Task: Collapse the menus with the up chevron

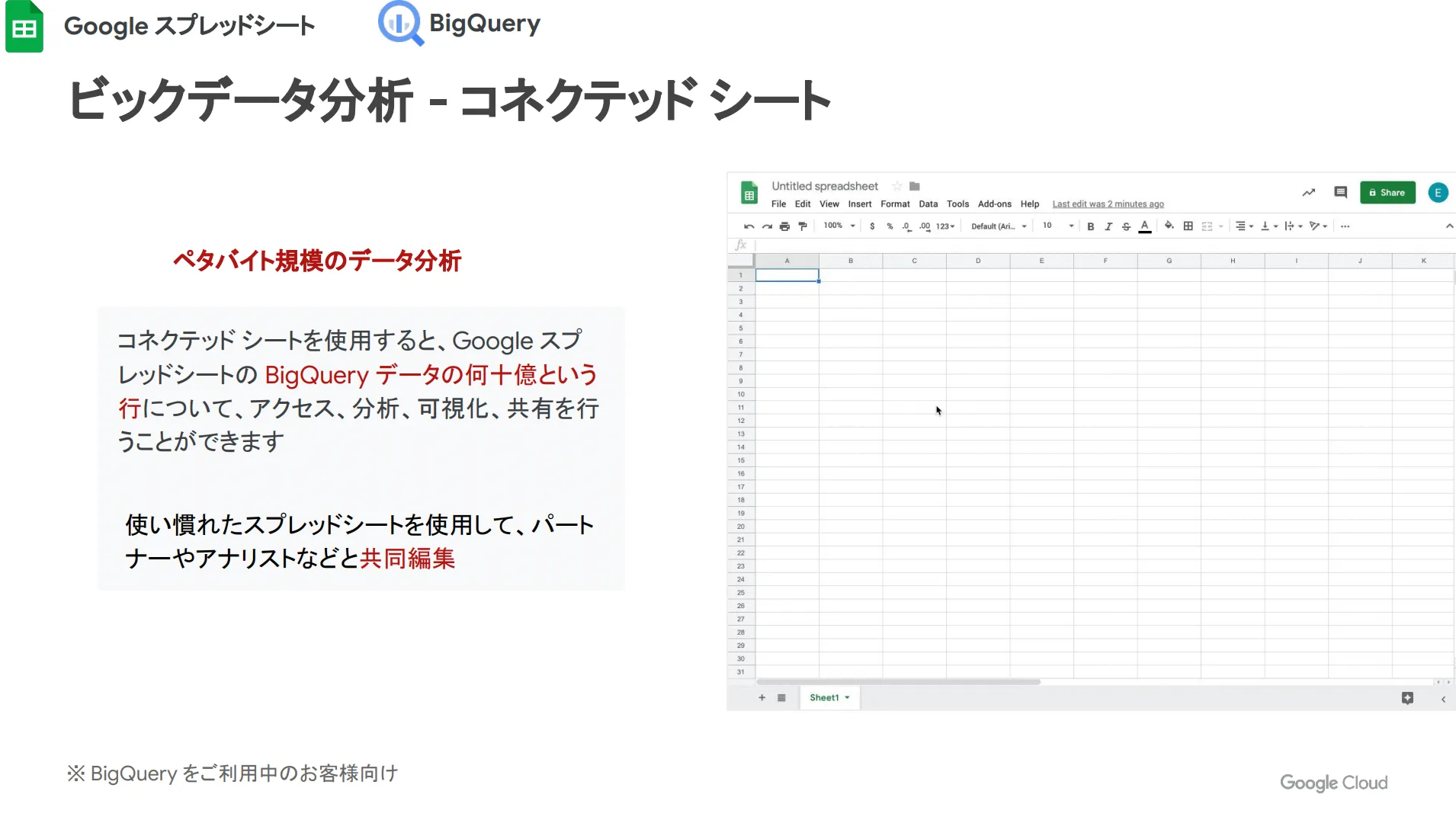Action: pos(1449,226)
